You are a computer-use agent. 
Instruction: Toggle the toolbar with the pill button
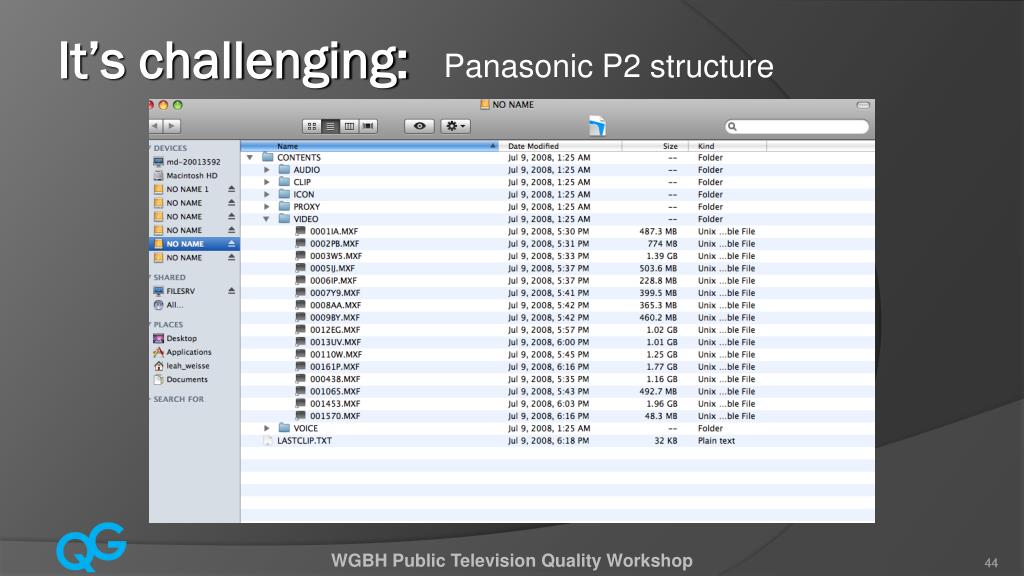pos(863,105)
